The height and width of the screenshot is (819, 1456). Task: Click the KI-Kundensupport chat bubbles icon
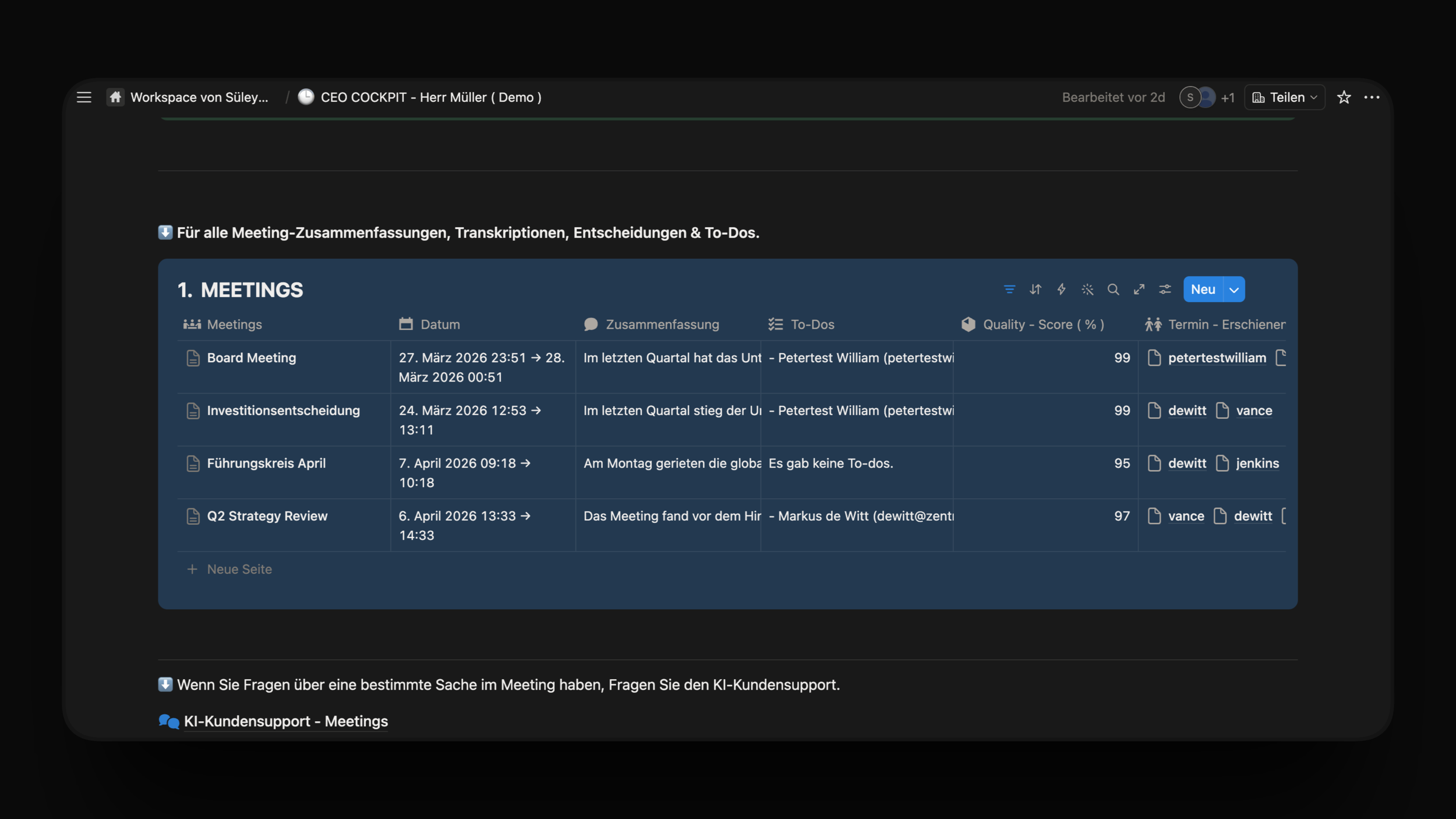tap(168, 721)
